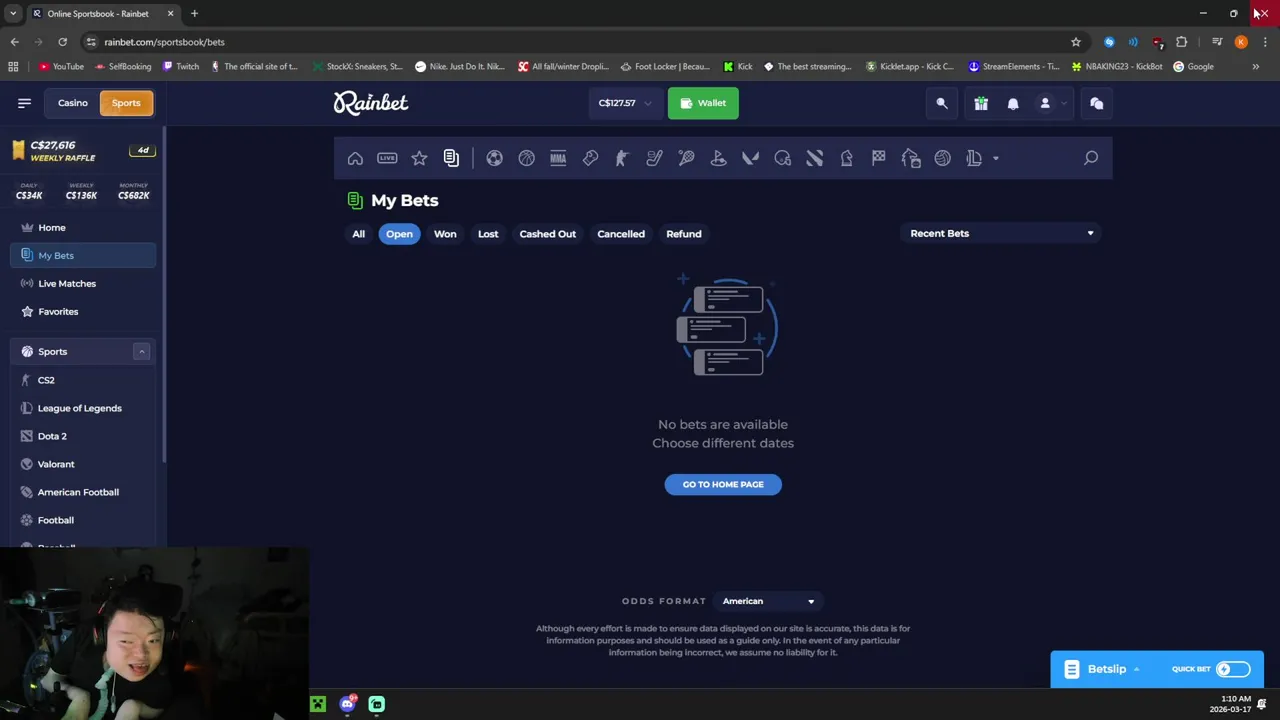Open the Twitch bookmark
This screenshot has width=1280, height=720.
point(180,67)
